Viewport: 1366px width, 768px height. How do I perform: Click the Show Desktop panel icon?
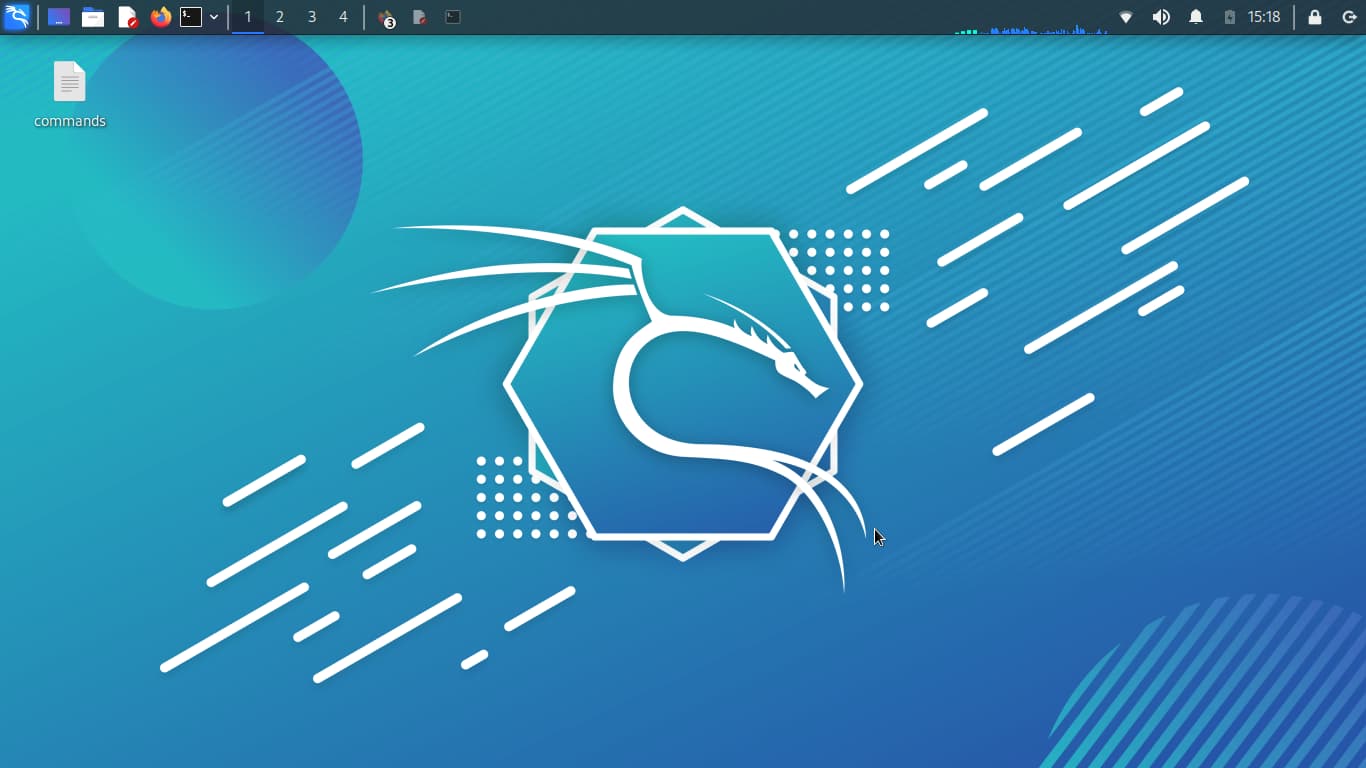coord(59,17)
